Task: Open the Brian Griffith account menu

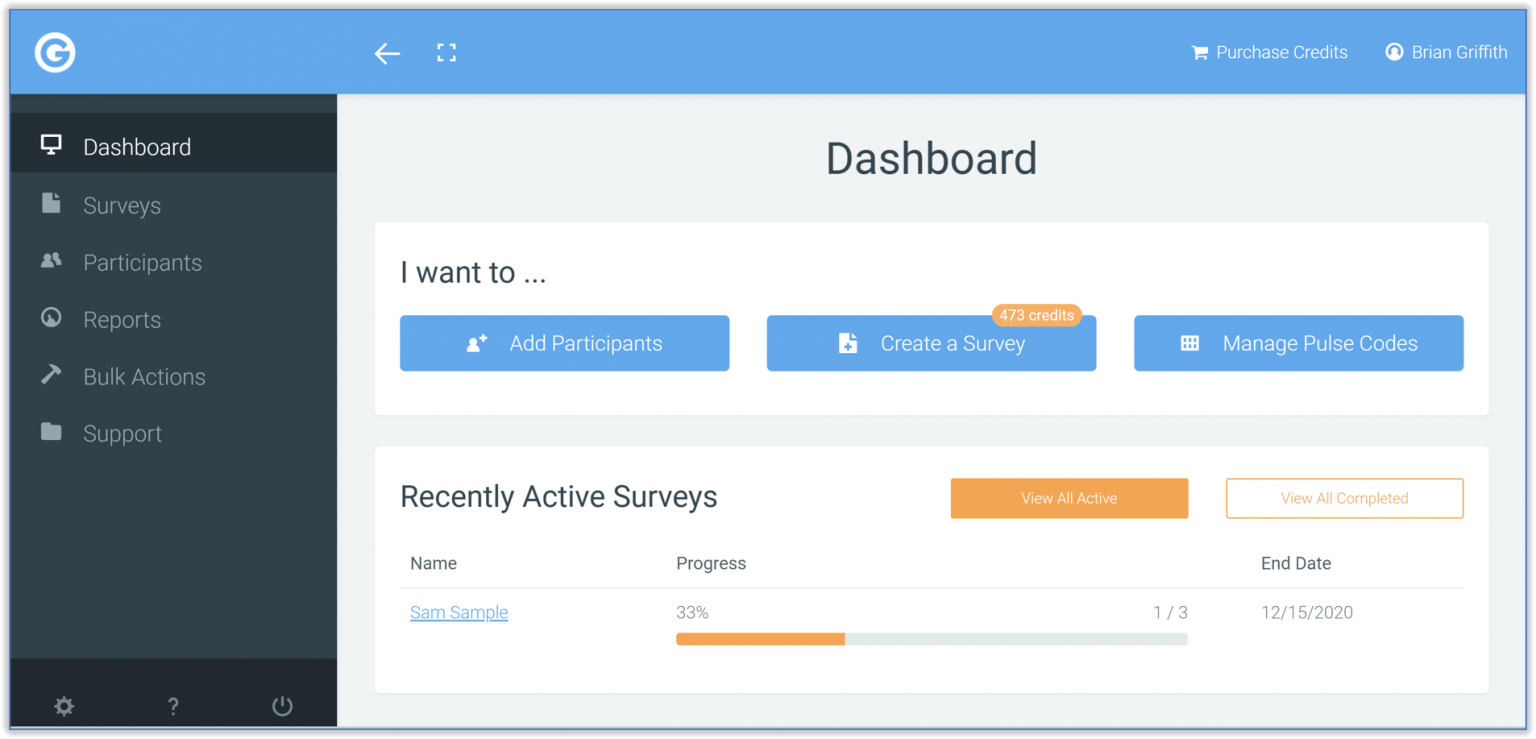Action: [x=1446, y=52]
